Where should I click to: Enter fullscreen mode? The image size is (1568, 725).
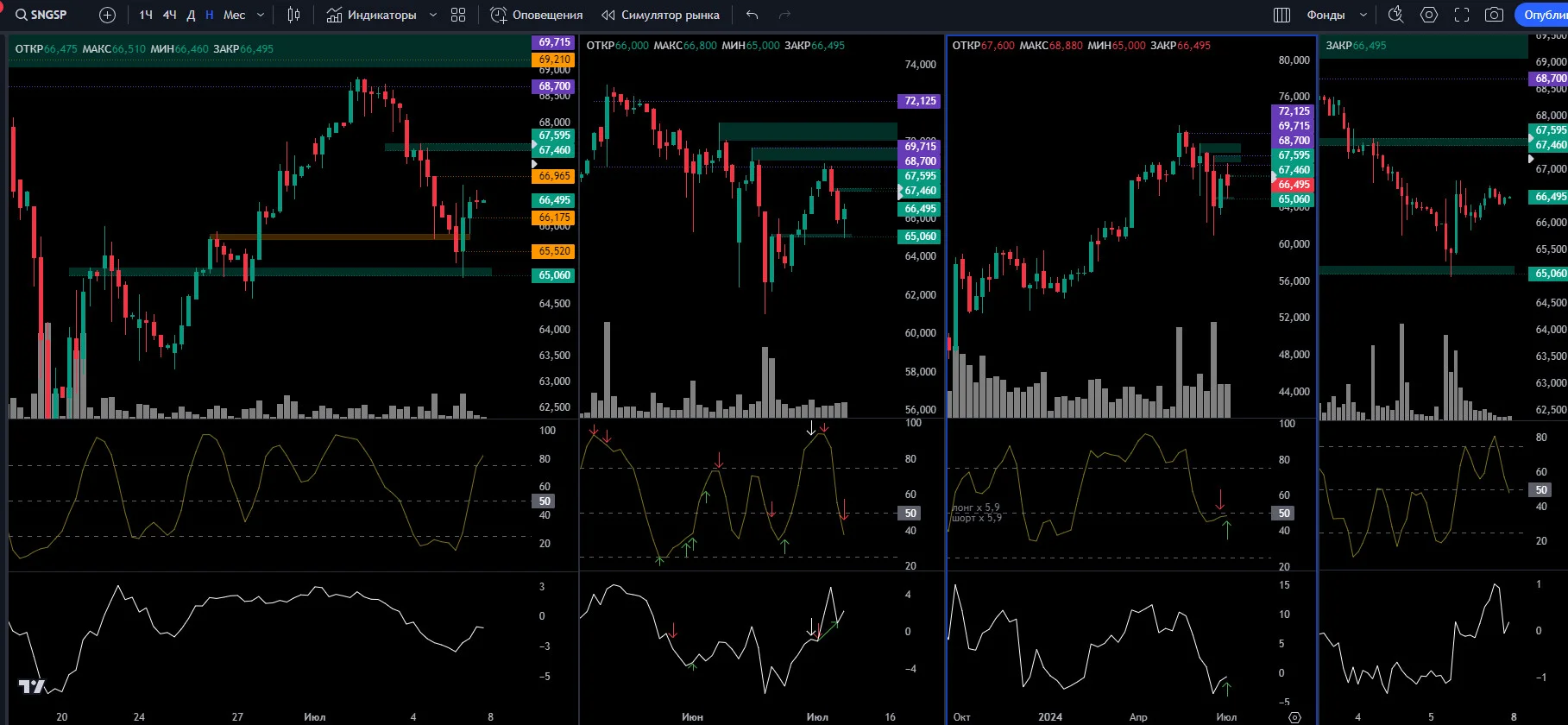click(1462, 15)
